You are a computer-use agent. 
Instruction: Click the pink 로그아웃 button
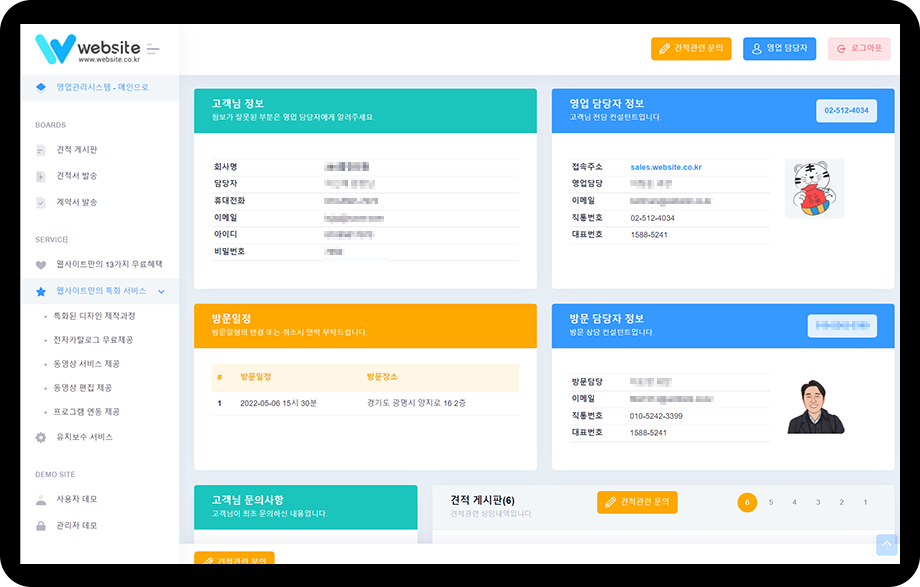(x=858, y=48)
